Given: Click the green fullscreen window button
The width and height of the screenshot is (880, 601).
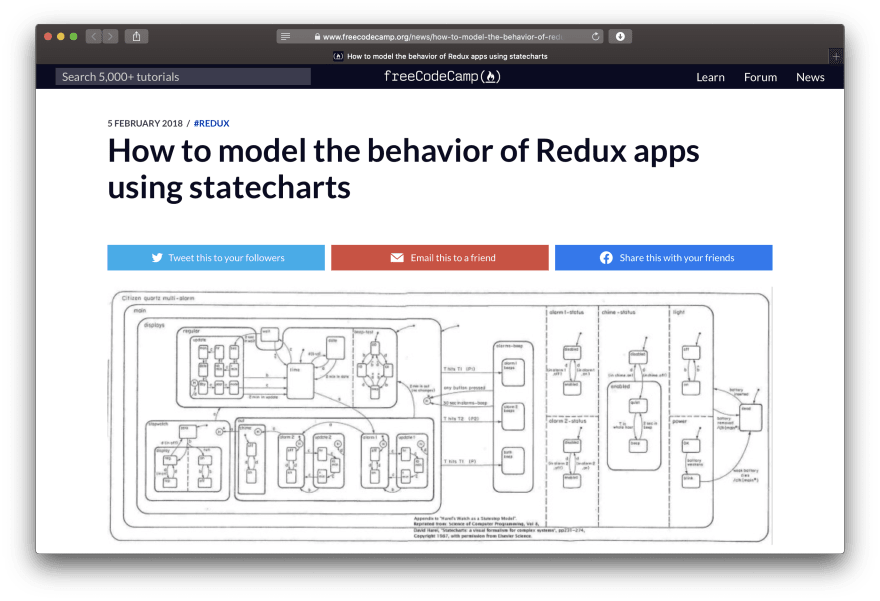Looking at the screenshot, I should point(74,36).
